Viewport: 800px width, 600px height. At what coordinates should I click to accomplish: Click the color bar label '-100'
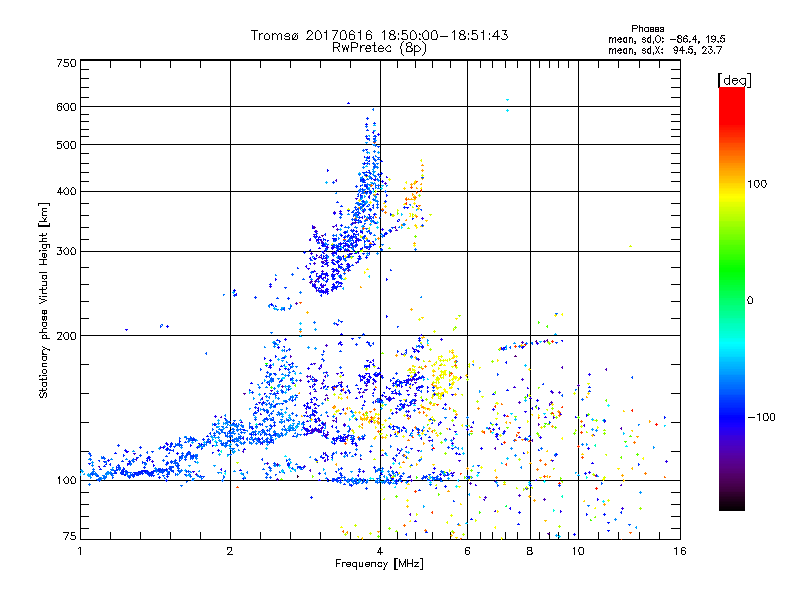click(x=761, y=417)
